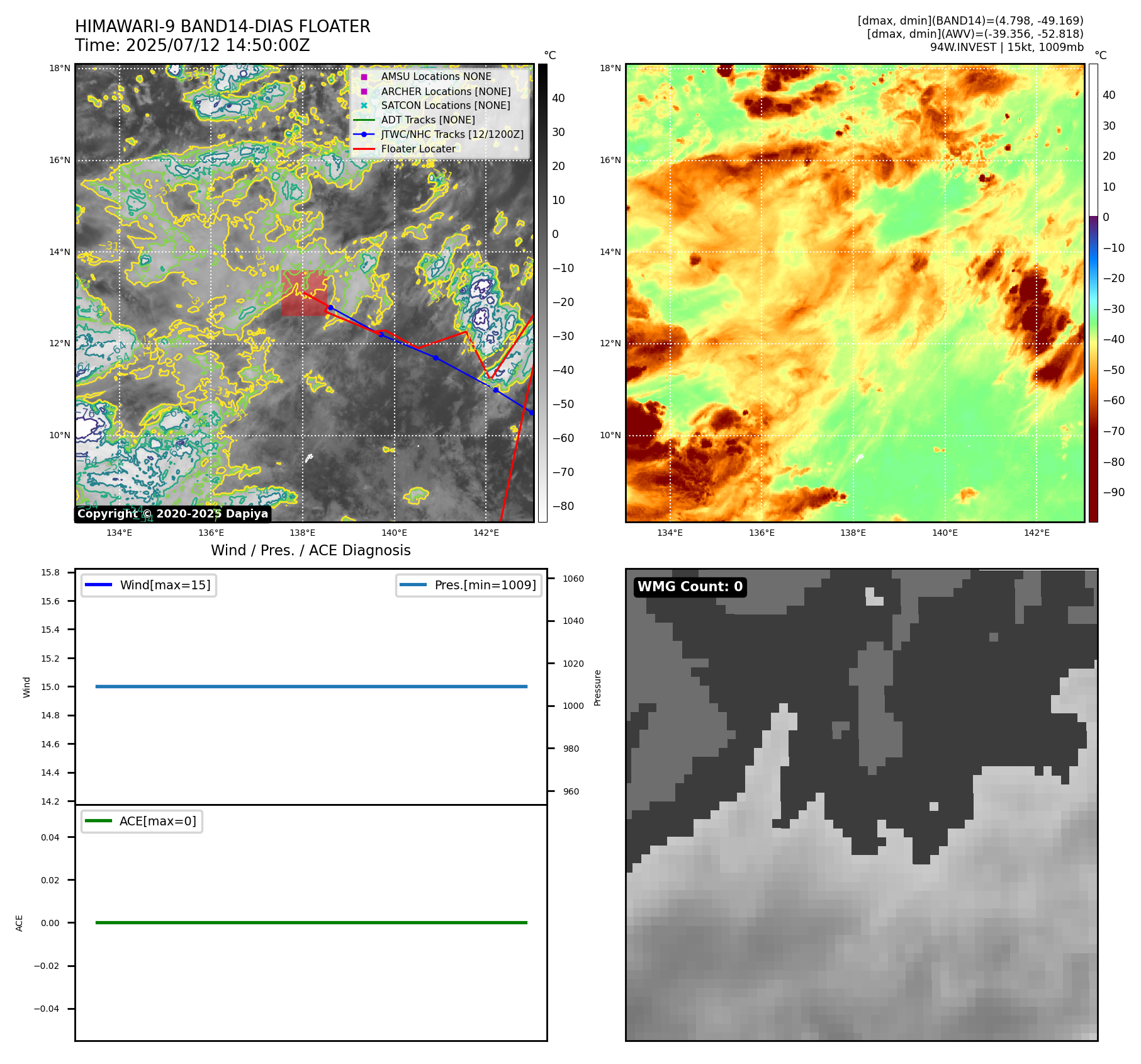Click the ARCHER Locations [NONE] legend text

pyautogui.click(x=446, y=91)
